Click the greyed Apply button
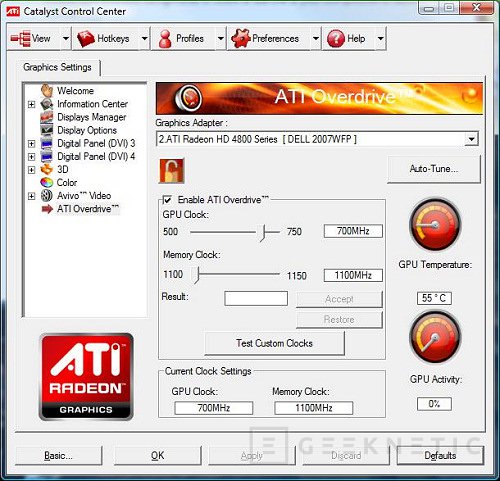 pos(252,455)
